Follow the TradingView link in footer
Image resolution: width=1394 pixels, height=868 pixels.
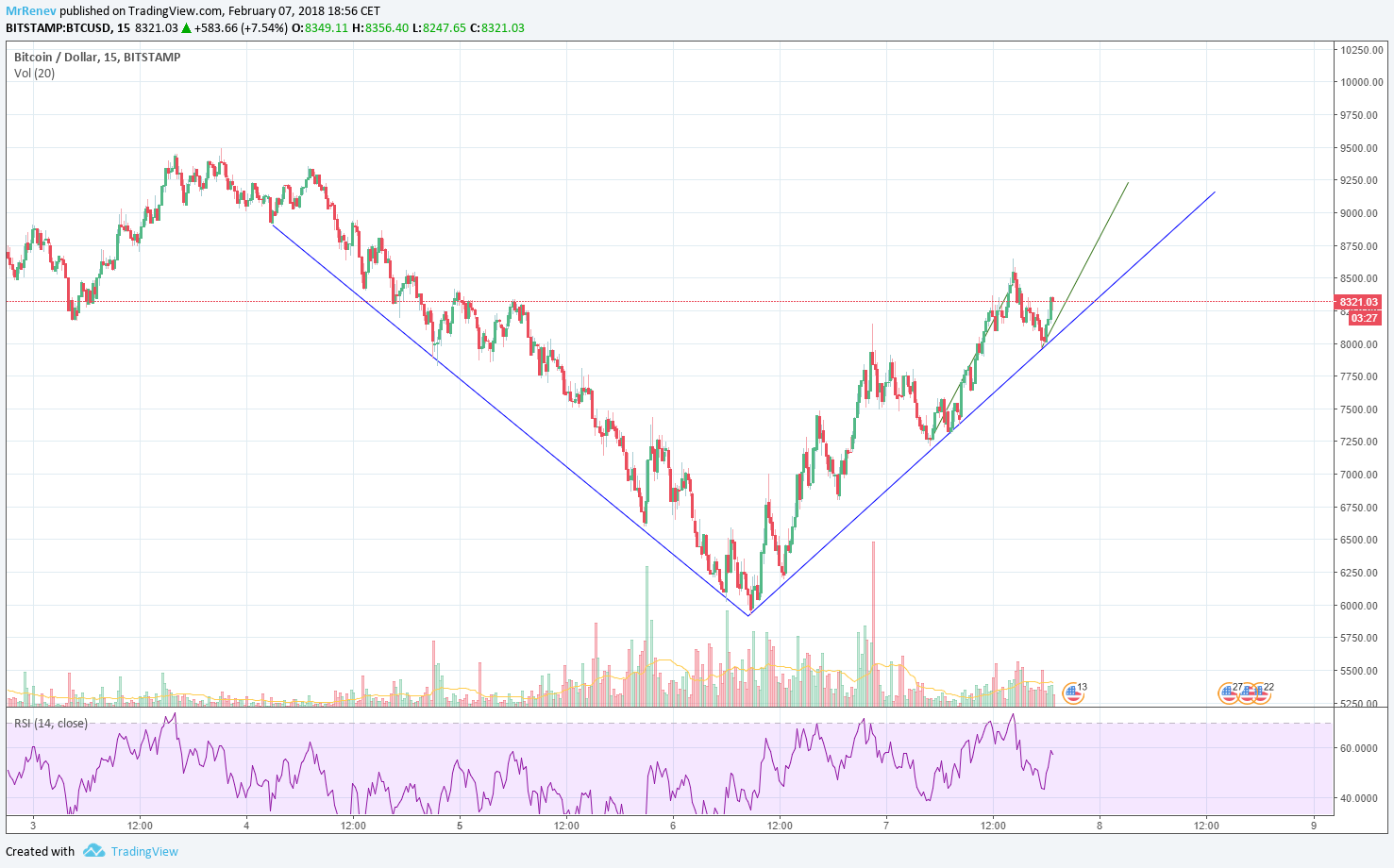[144, 851]
